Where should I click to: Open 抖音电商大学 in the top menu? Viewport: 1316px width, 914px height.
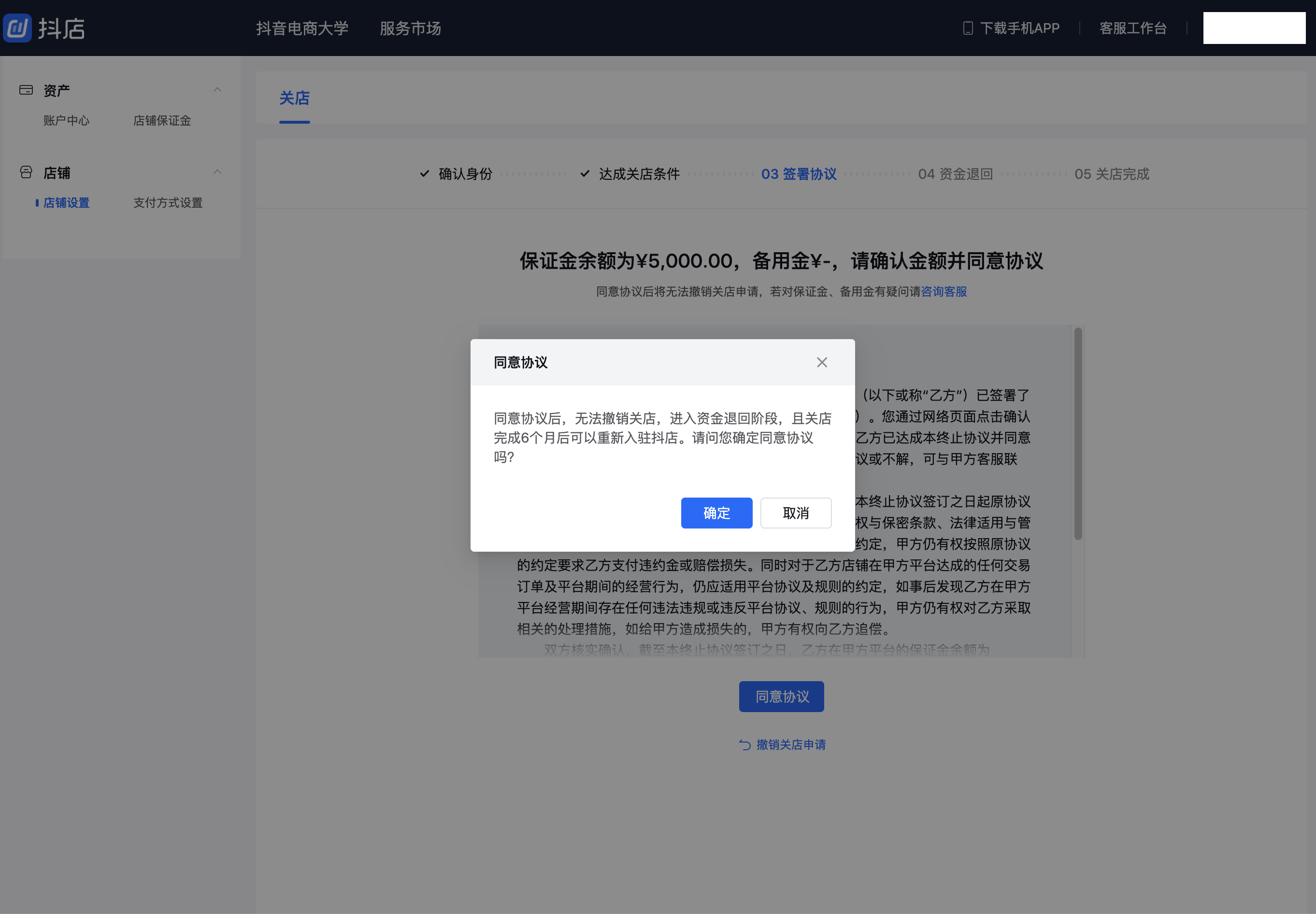(x=303, y=28)
